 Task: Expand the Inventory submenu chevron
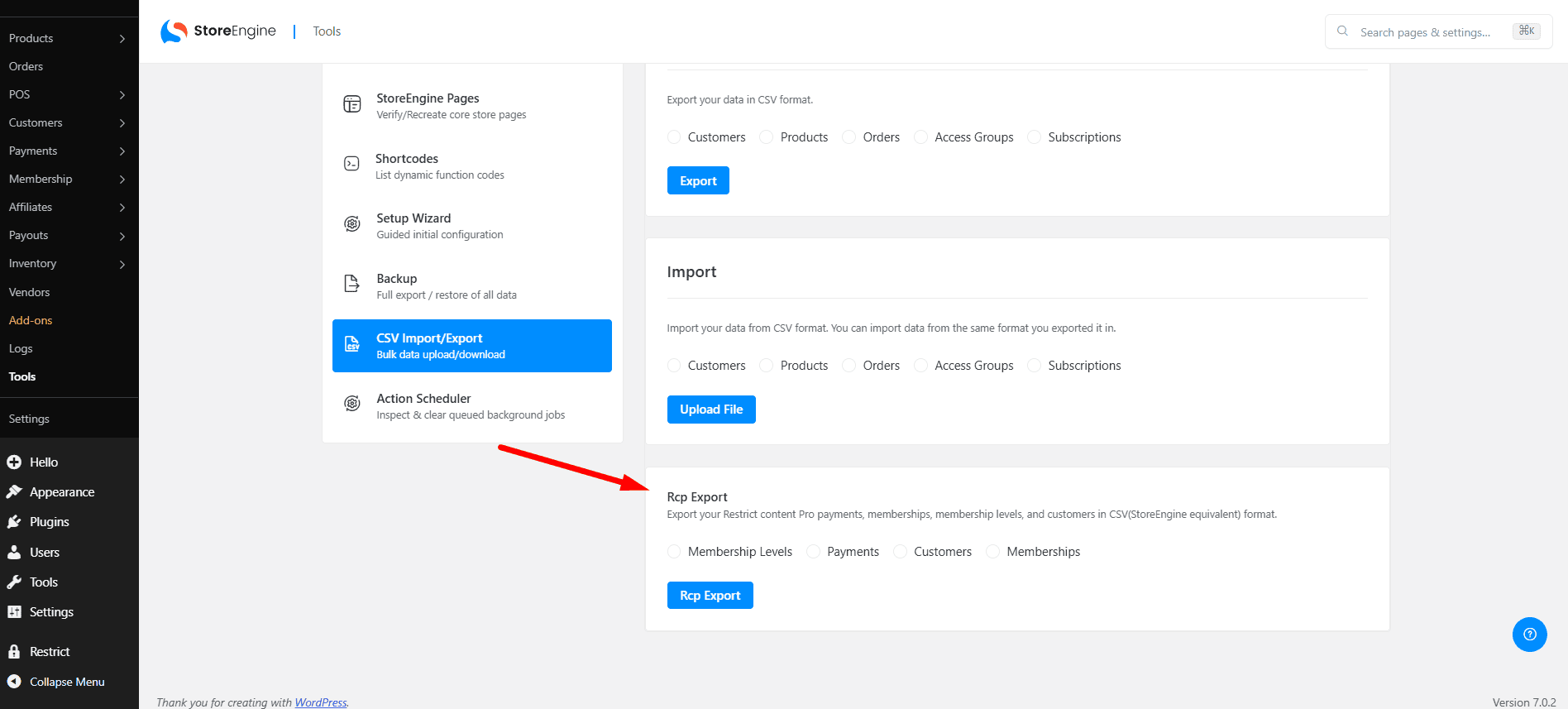(122, 264)
